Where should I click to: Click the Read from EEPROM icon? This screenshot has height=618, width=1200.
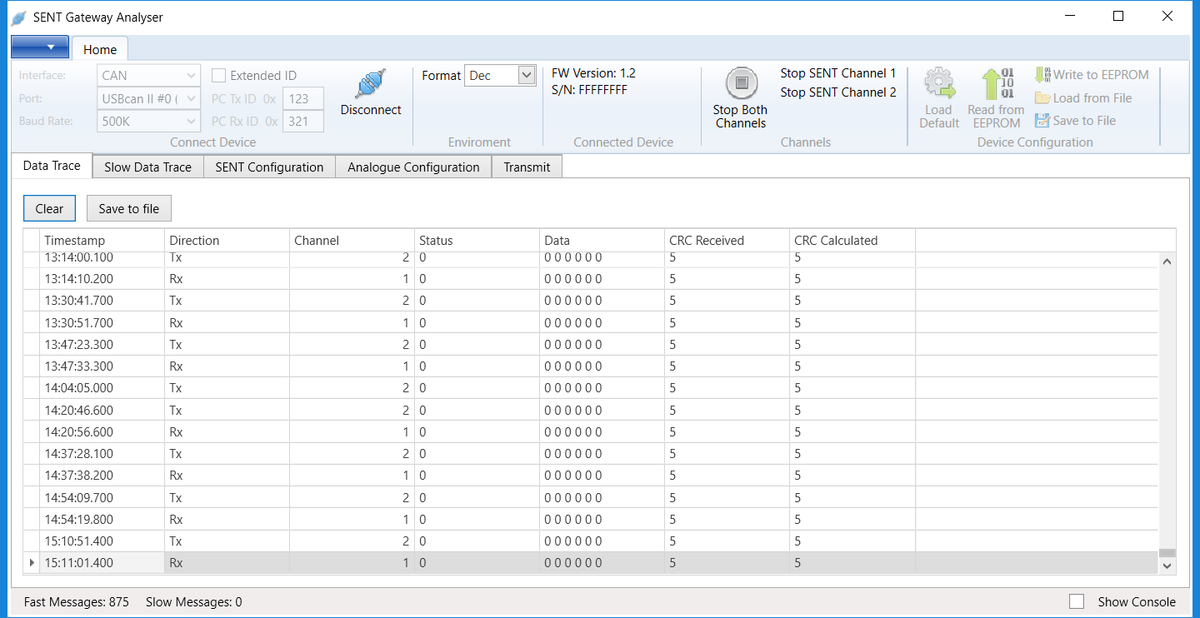click(x=996, y=84)
